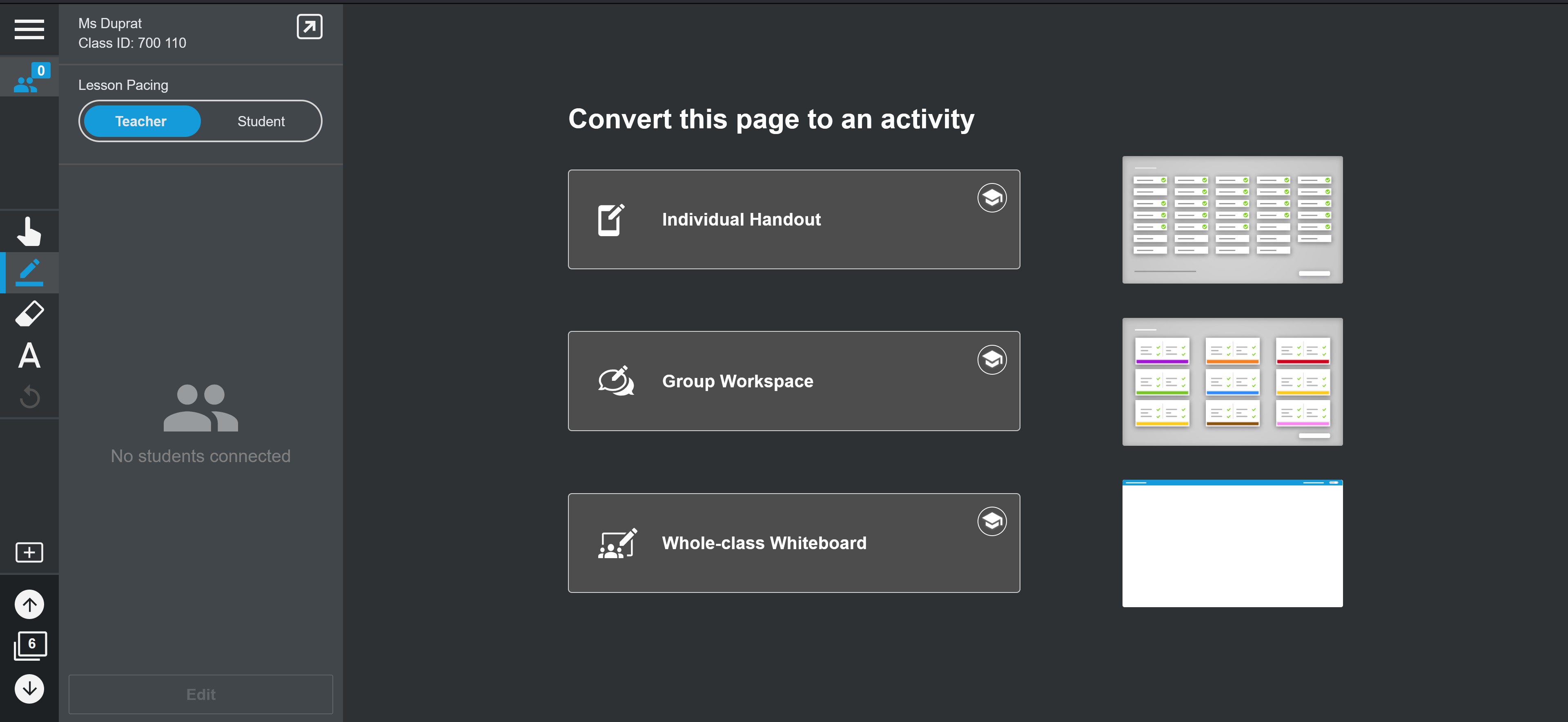Click the Individual Handout pencil-page icon
Image resolution: width=1568 pixels, height=722 pixels.
coord(611,219)
